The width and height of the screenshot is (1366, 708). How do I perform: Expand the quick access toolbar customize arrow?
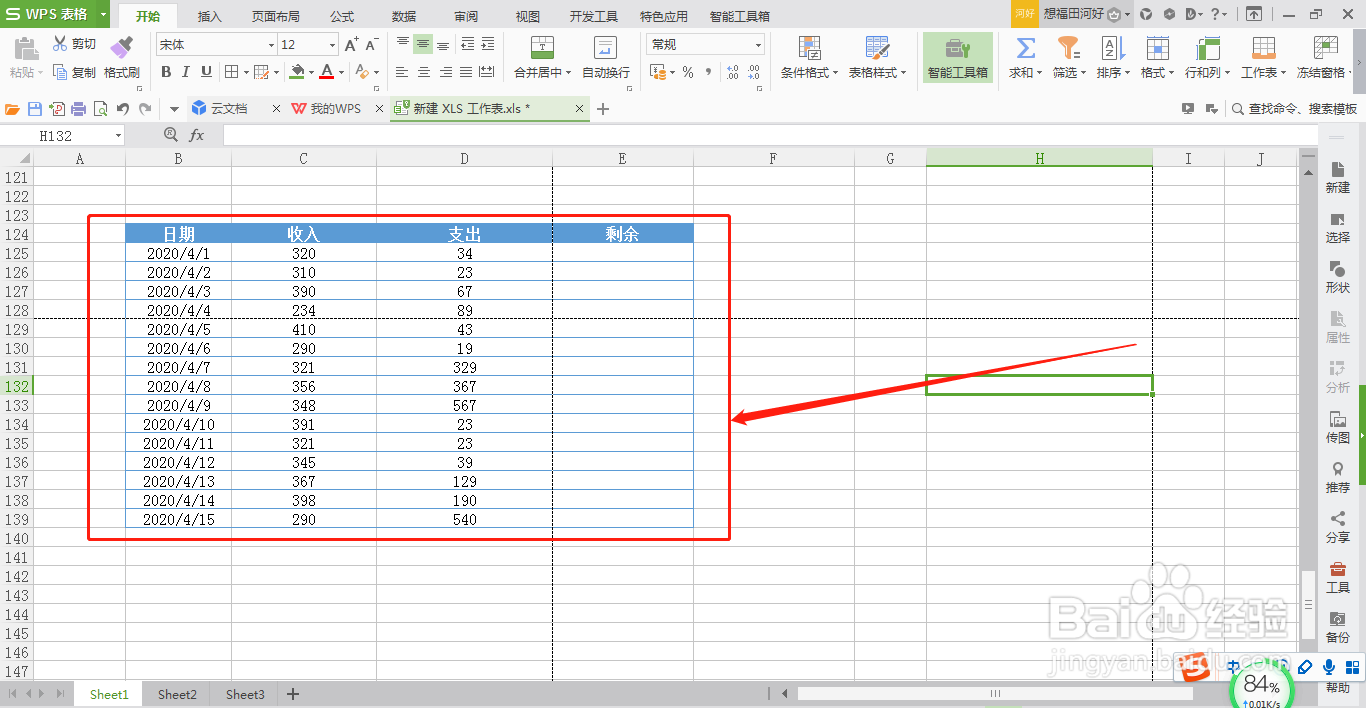tap(174, 109)
